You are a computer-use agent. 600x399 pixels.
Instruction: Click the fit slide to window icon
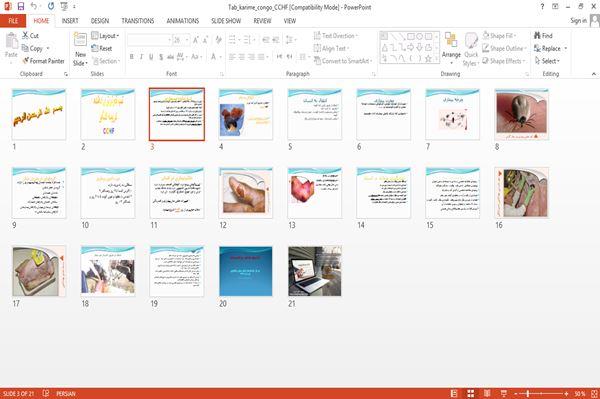594,393
